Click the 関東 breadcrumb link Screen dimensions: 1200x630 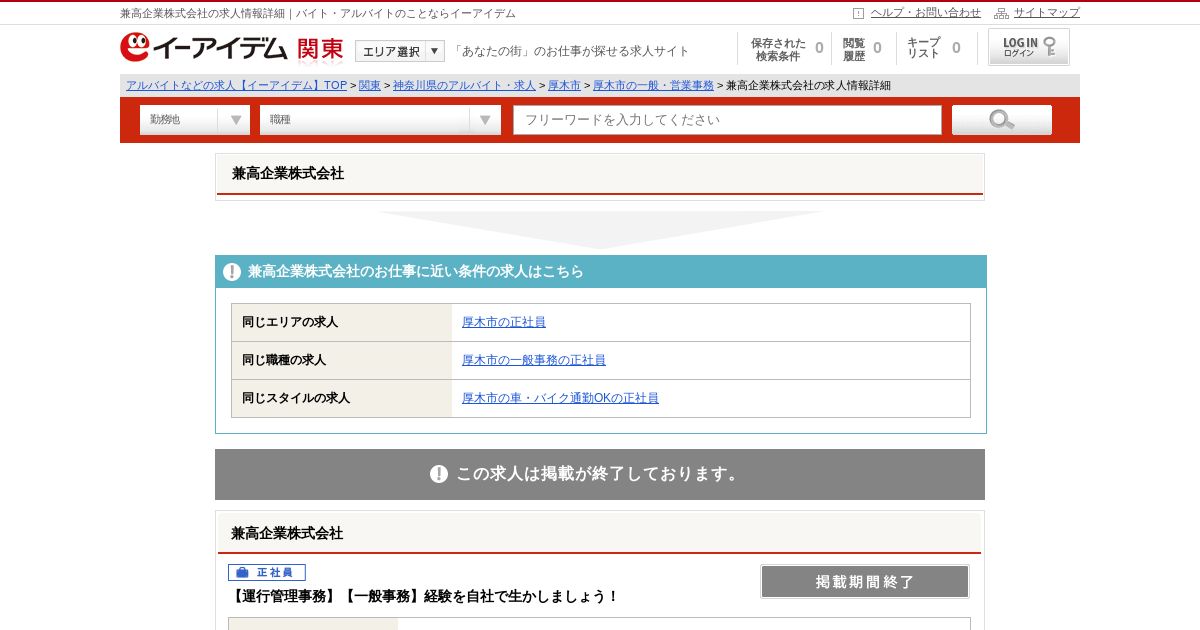[x=370, y=86]
